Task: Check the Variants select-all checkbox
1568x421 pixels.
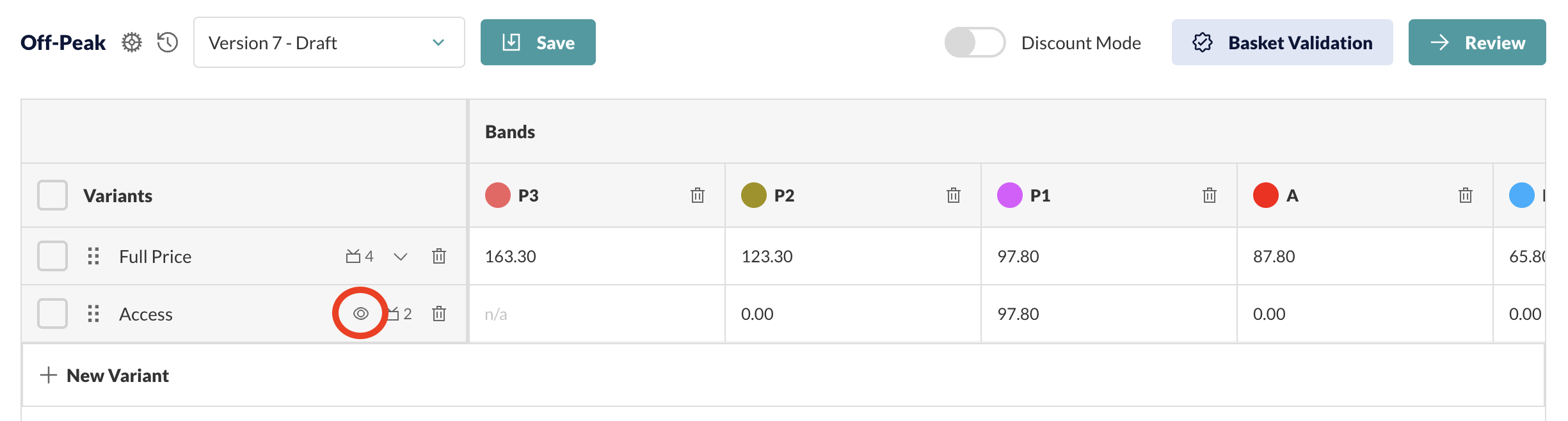Action: (x=52, y=195)
